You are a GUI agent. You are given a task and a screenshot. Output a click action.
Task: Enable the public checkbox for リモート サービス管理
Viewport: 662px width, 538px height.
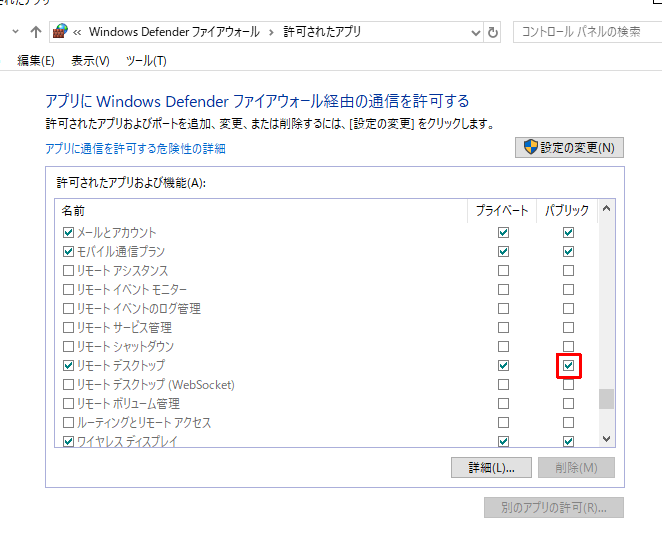[568, 328]
